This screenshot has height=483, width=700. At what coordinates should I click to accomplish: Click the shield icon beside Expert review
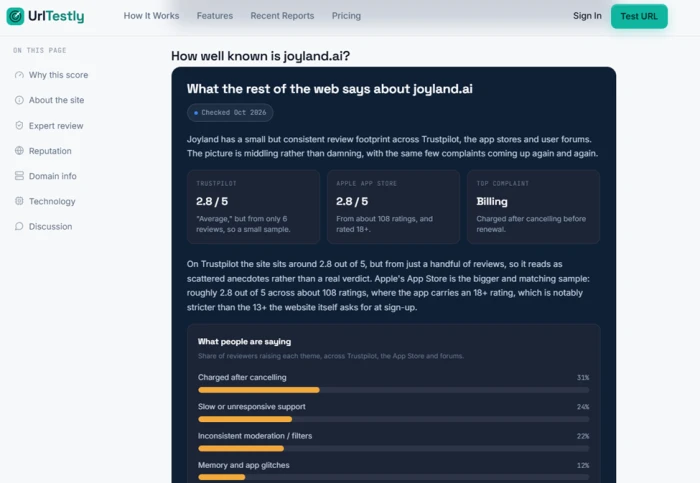point(19,125)
